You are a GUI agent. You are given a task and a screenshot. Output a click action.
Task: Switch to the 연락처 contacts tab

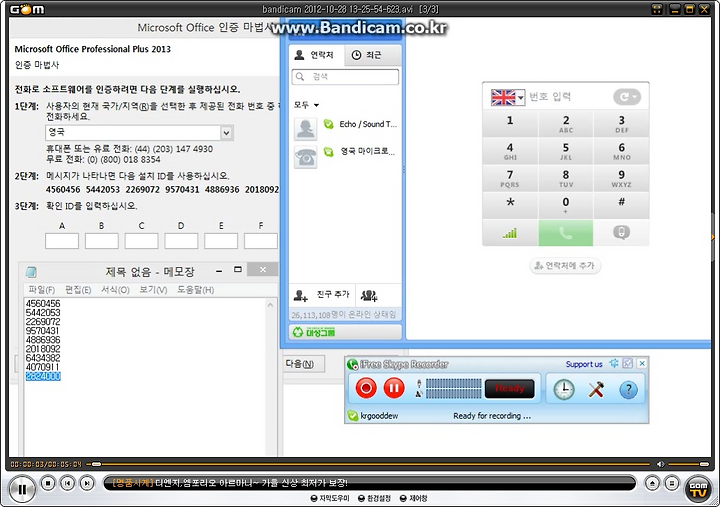[x=316, y=55]
